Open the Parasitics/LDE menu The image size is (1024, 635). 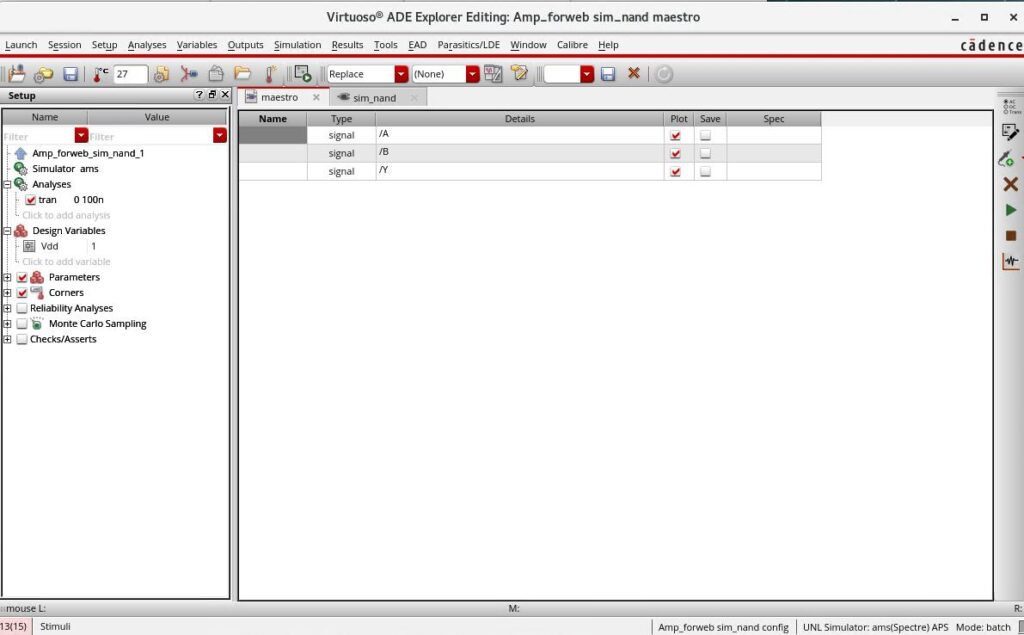click(468, 45)
